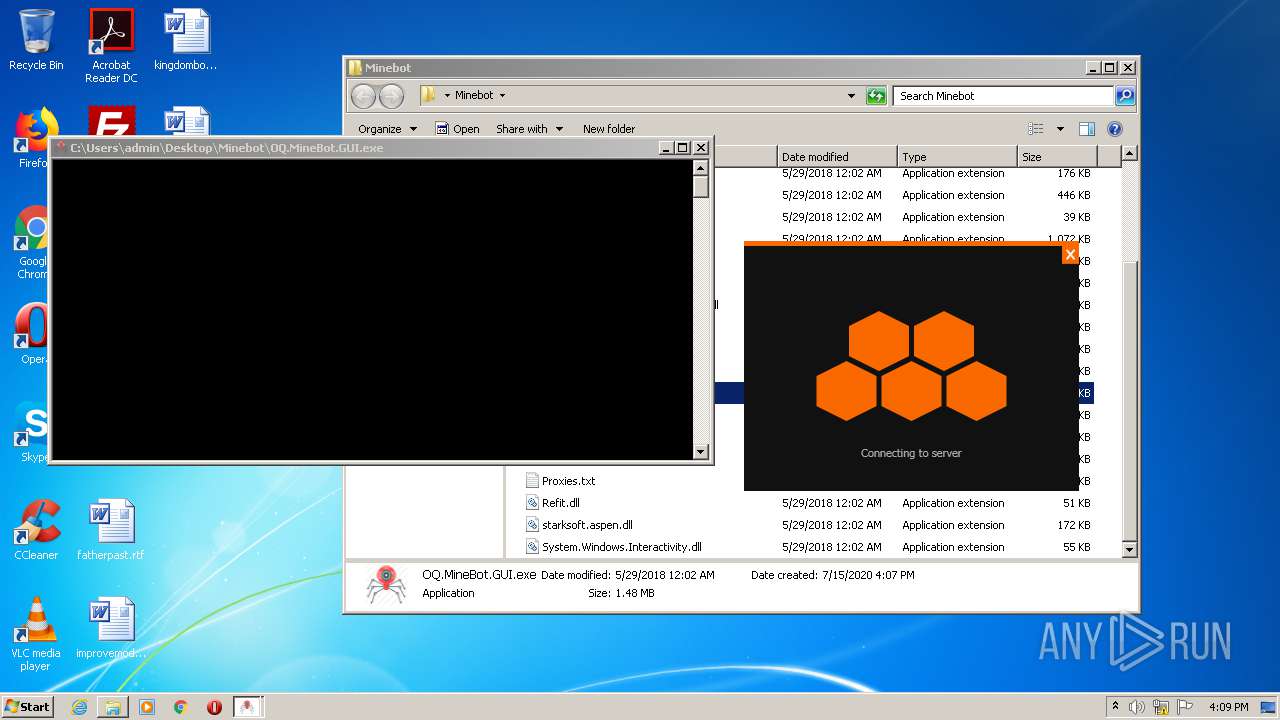Select VLC media player shortcut
Screen dimensions: 1280x720
click(36, 634)
